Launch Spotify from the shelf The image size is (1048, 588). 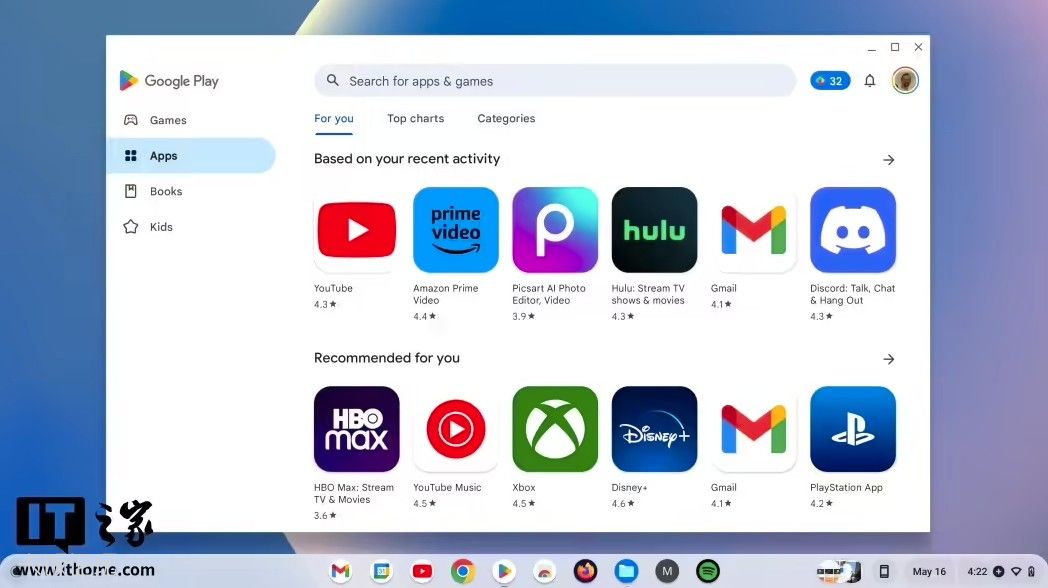tap(708, 571)
